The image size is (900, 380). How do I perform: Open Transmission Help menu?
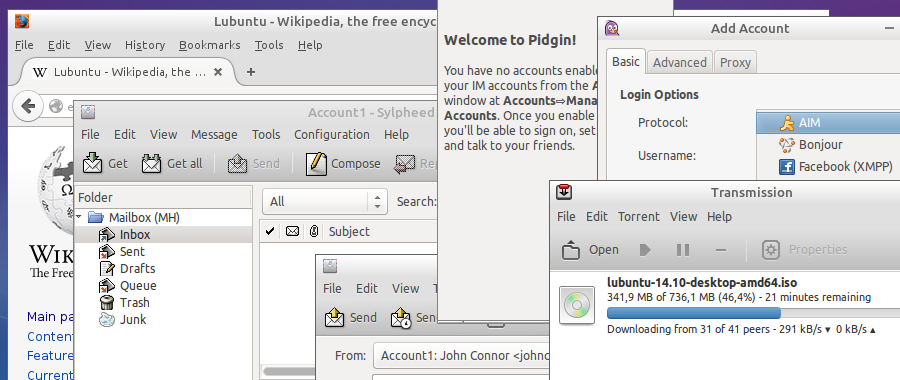tap(720, 216)
